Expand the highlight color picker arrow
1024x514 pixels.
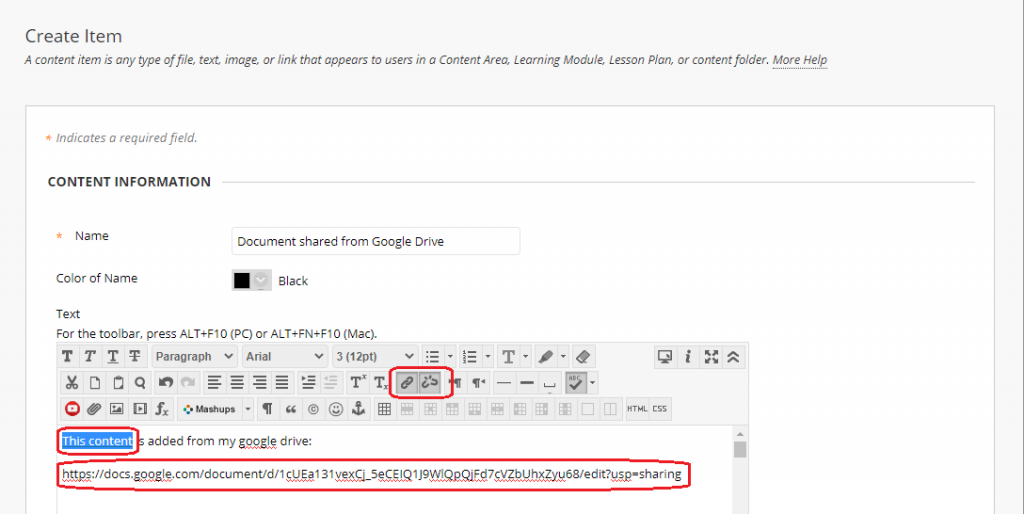click(x=564, y=357)
